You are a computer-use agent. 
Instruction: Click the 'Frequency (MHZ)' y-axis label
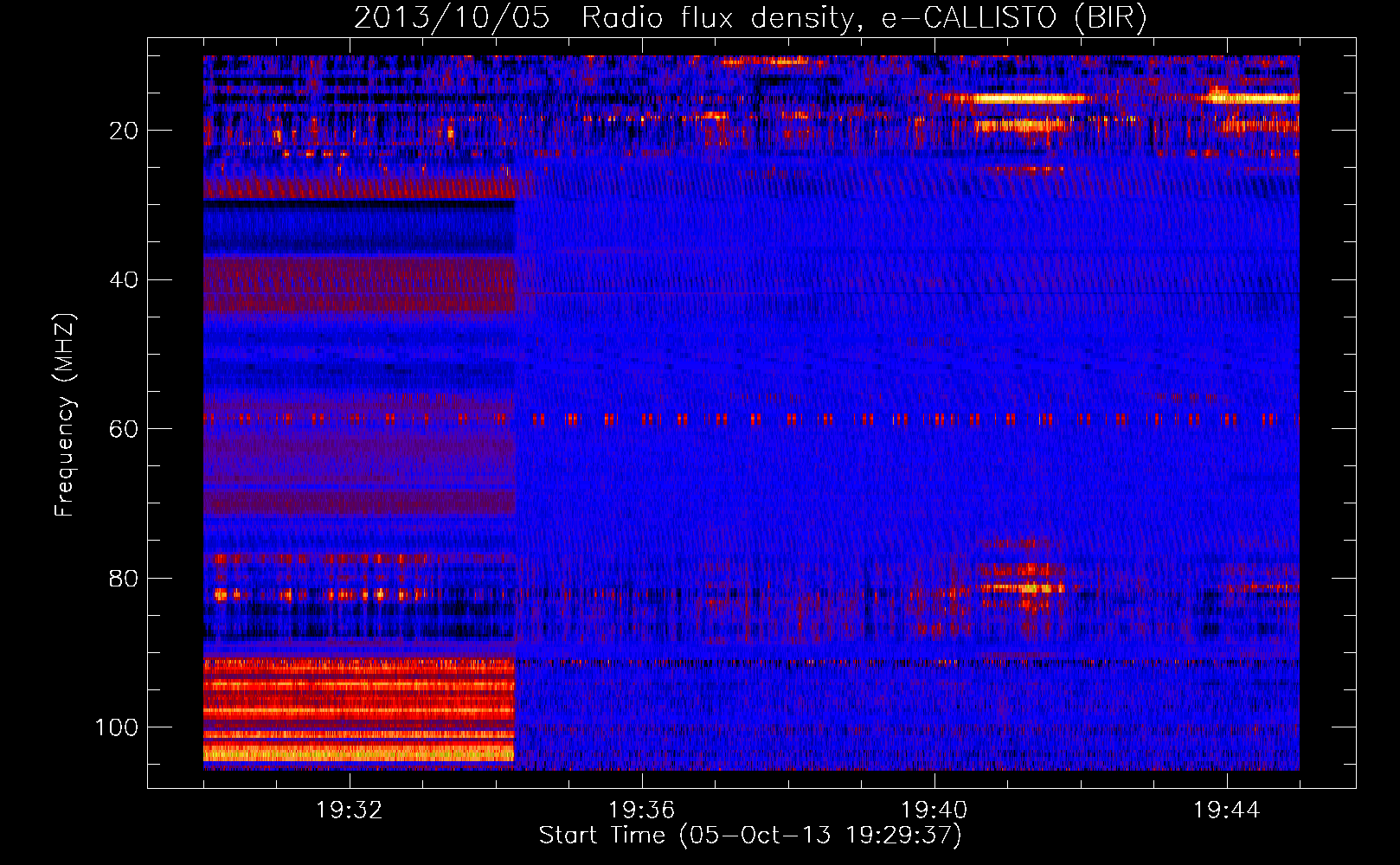(x=65, y=414)
